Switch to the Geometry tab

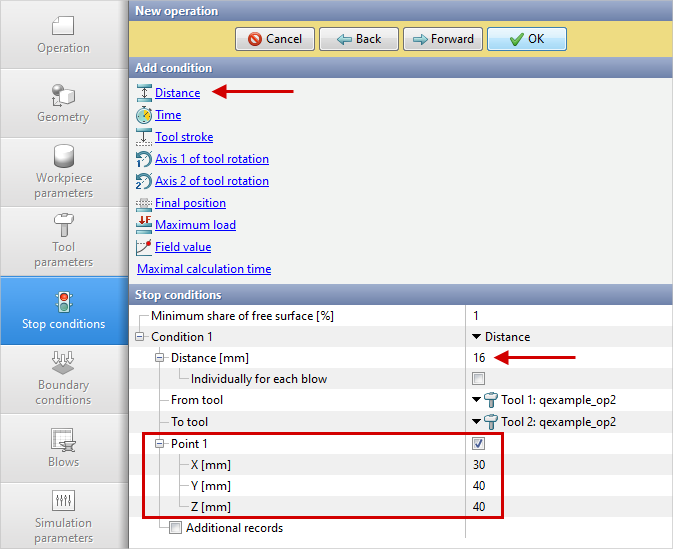(63, 103)
